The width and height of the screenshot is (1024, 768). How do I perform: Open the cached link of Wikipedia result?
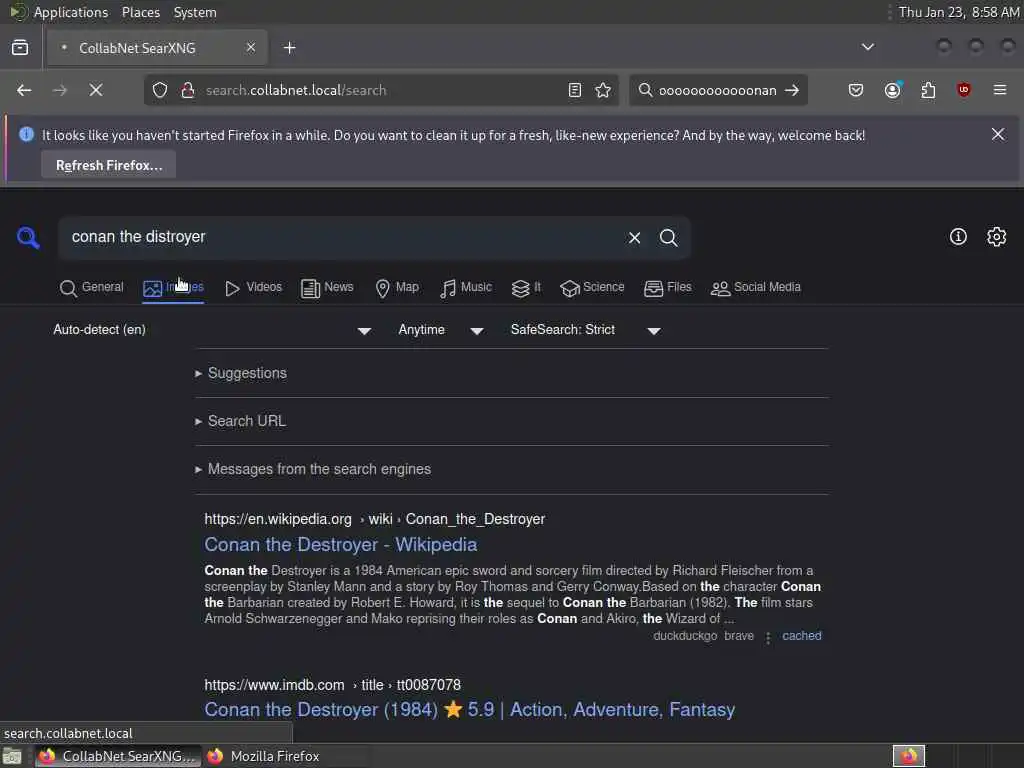click(801, 635)
